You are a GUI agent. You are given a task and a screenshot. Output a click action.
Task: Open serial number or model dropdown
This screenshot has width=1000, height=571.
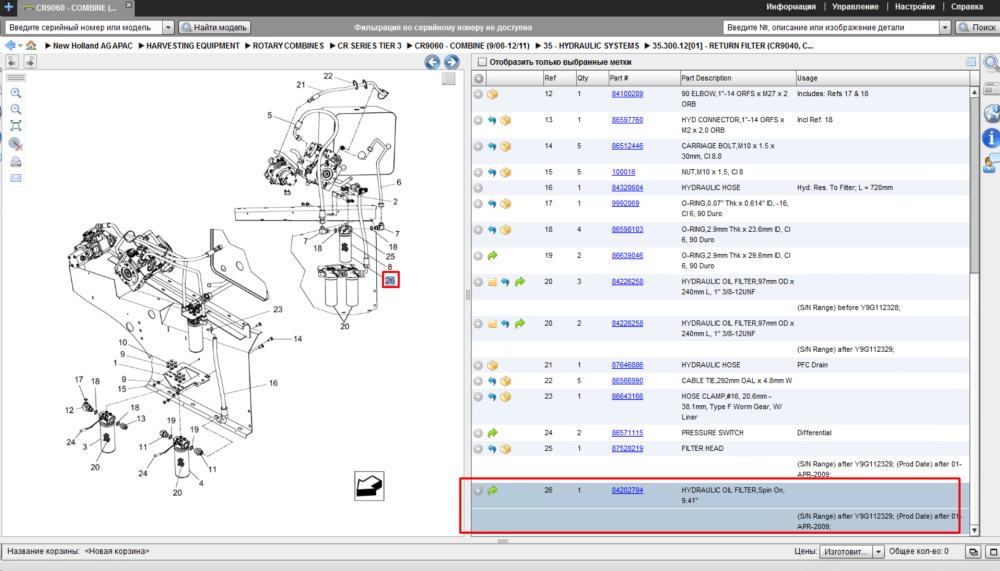point(168,27)
